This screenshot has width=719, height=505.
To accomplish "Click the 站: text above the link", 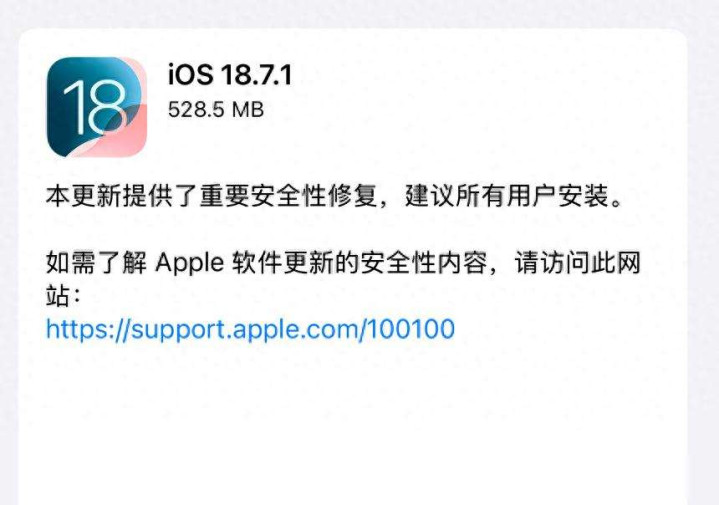I will 64,295.
